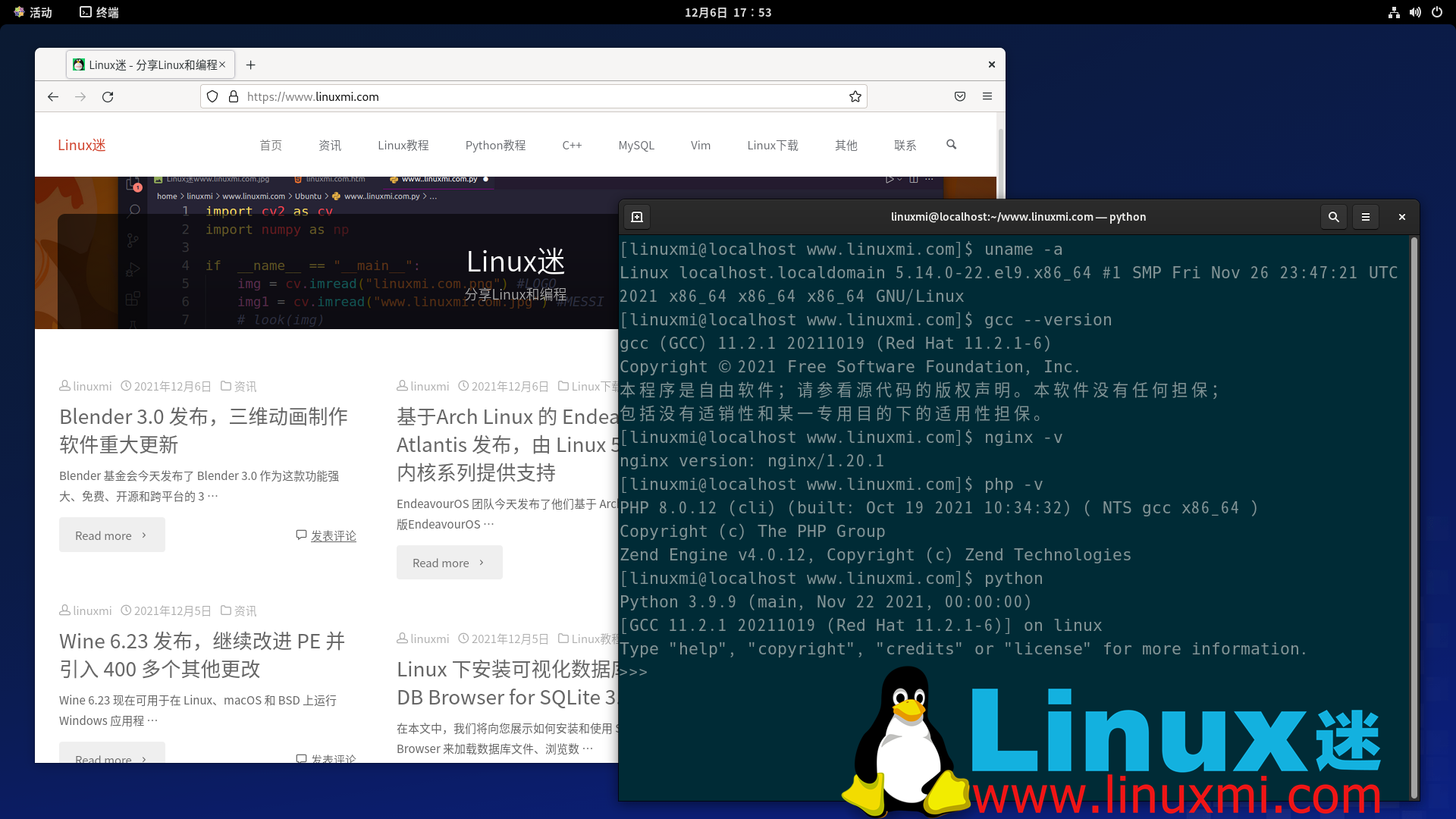Click the 'Python 3.9.9' output line
The width and height of the screenshot is (1456, 819).
(826, 602)
